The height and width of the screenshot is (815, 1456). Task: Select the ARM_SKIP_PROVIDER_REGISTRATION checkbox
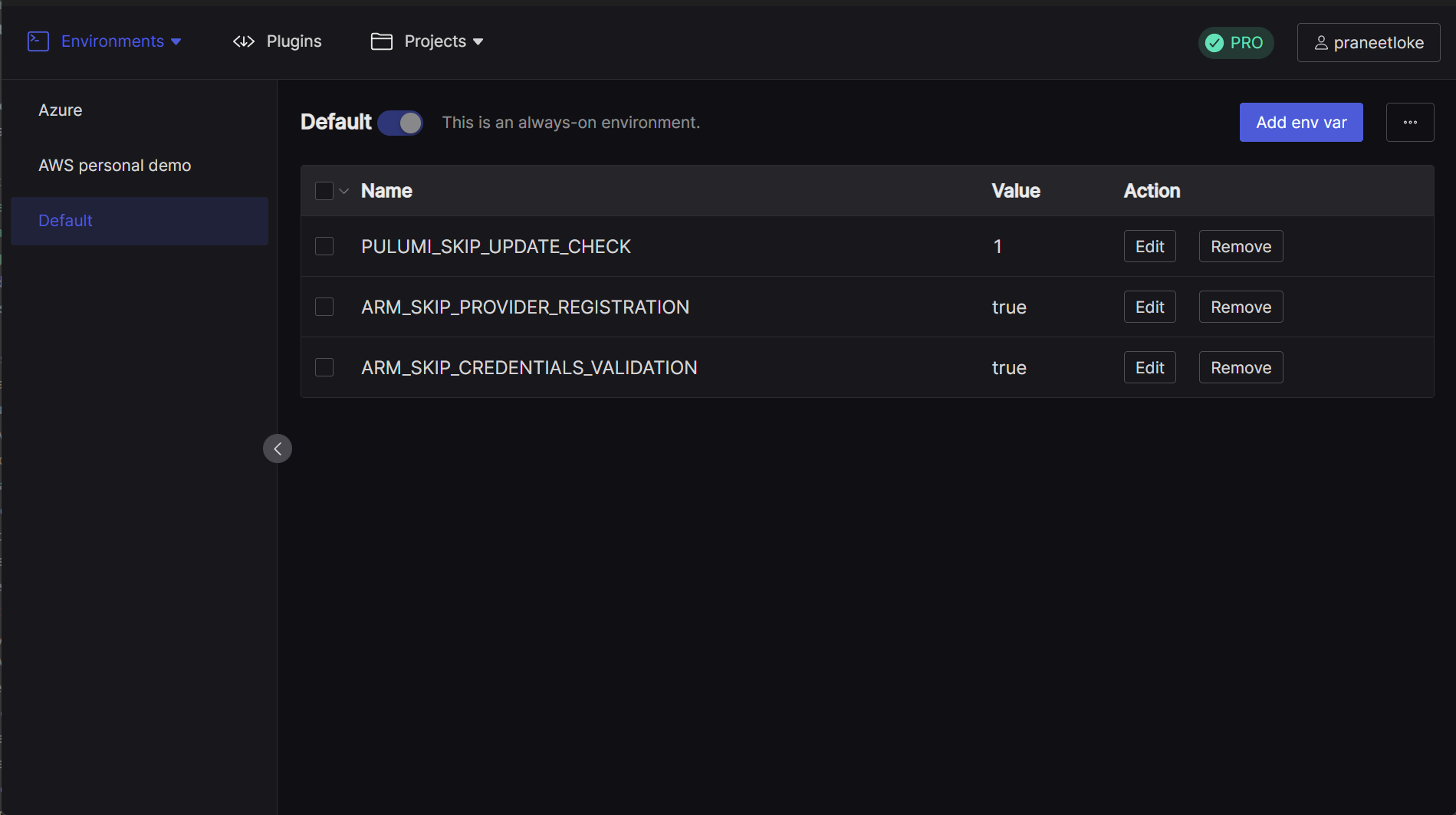[x=324, y=307]
